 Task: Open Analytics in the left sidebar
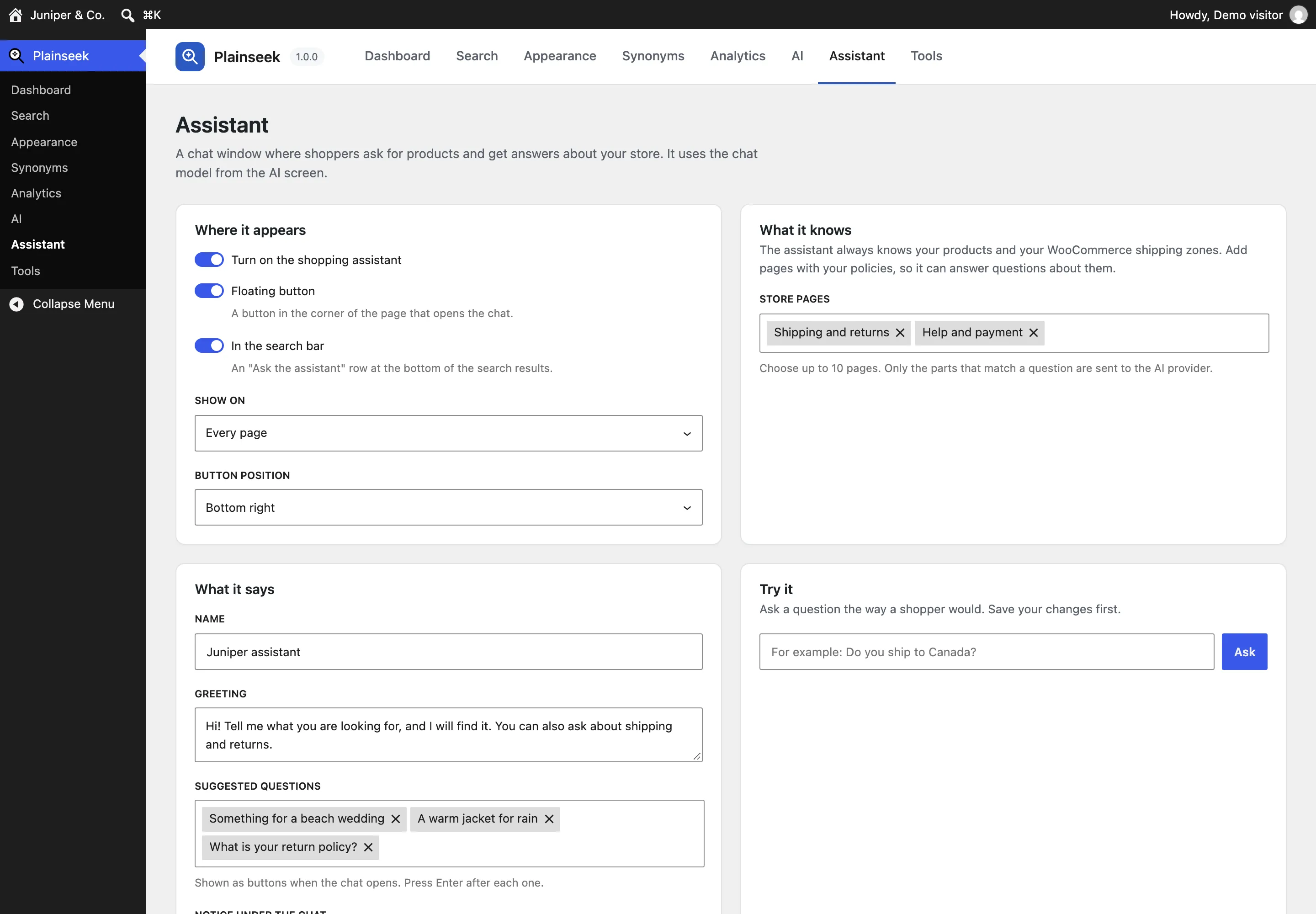coord(36,193)
